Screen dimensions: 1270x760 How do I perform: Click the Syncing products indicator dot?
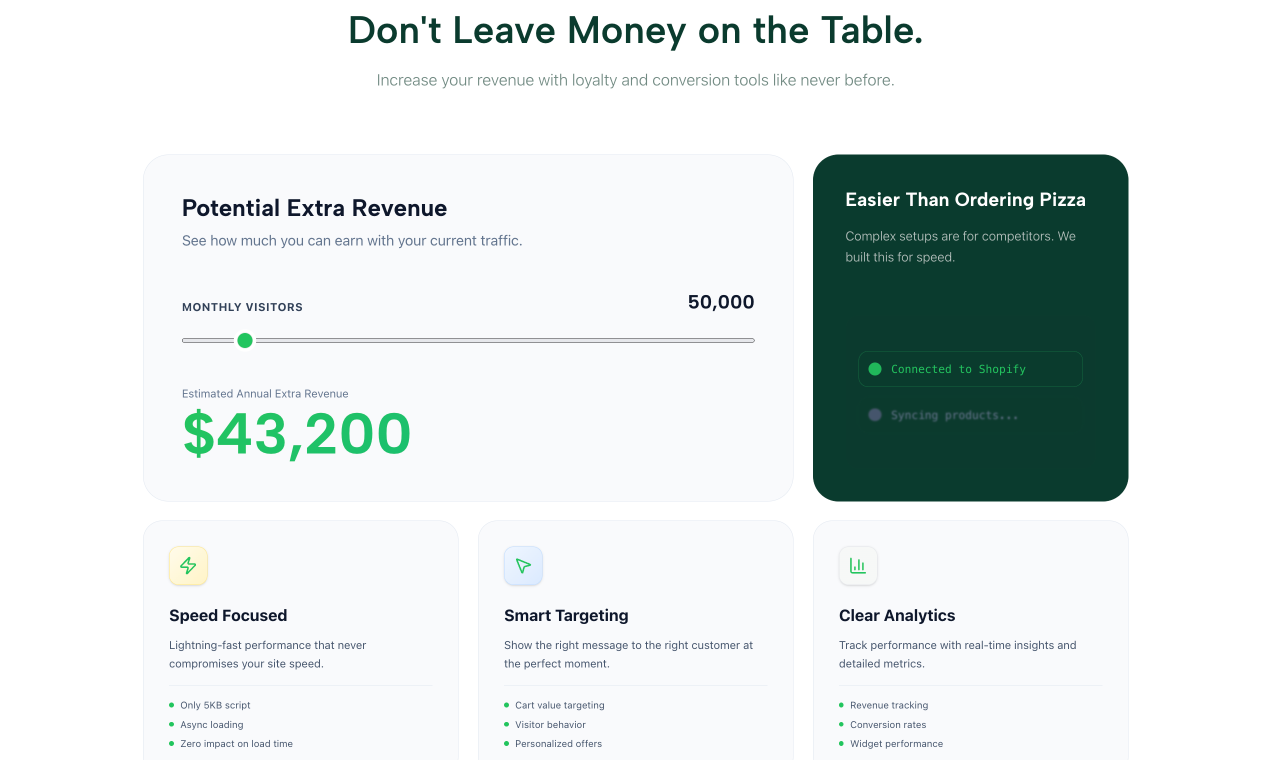pyautogui.click(x=875, y=414)
